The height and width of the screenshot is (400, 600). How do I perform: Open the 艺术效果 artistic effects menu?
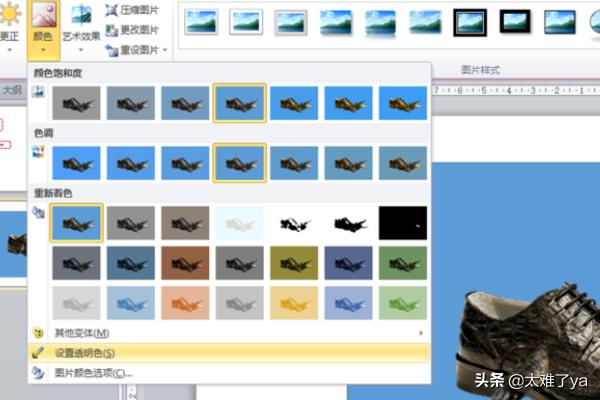(x=81, y=29)
